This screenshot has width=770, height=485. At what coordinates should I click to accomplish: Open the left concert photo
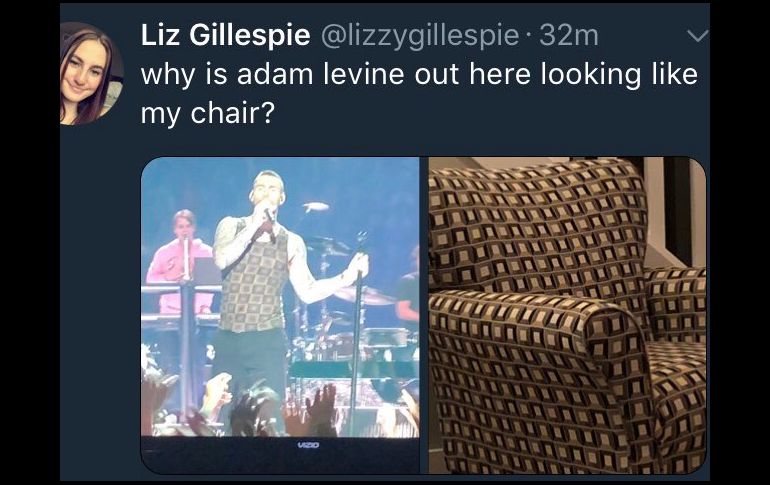[280, 315]
